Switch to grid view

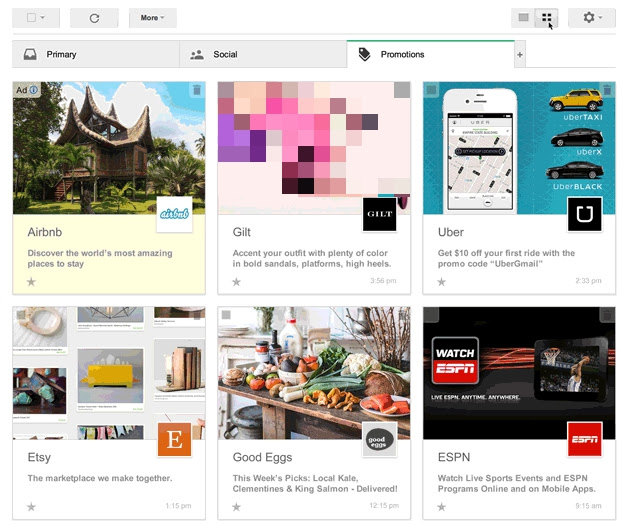[x=546, y=18]
